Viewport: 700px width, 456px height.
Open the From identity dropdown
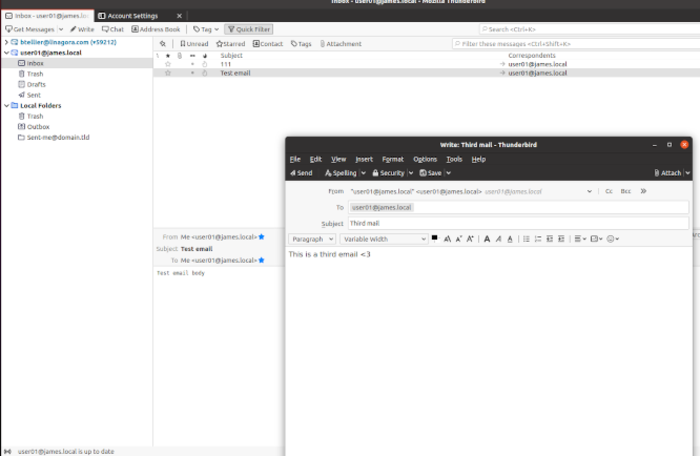[x=589, y=191]
